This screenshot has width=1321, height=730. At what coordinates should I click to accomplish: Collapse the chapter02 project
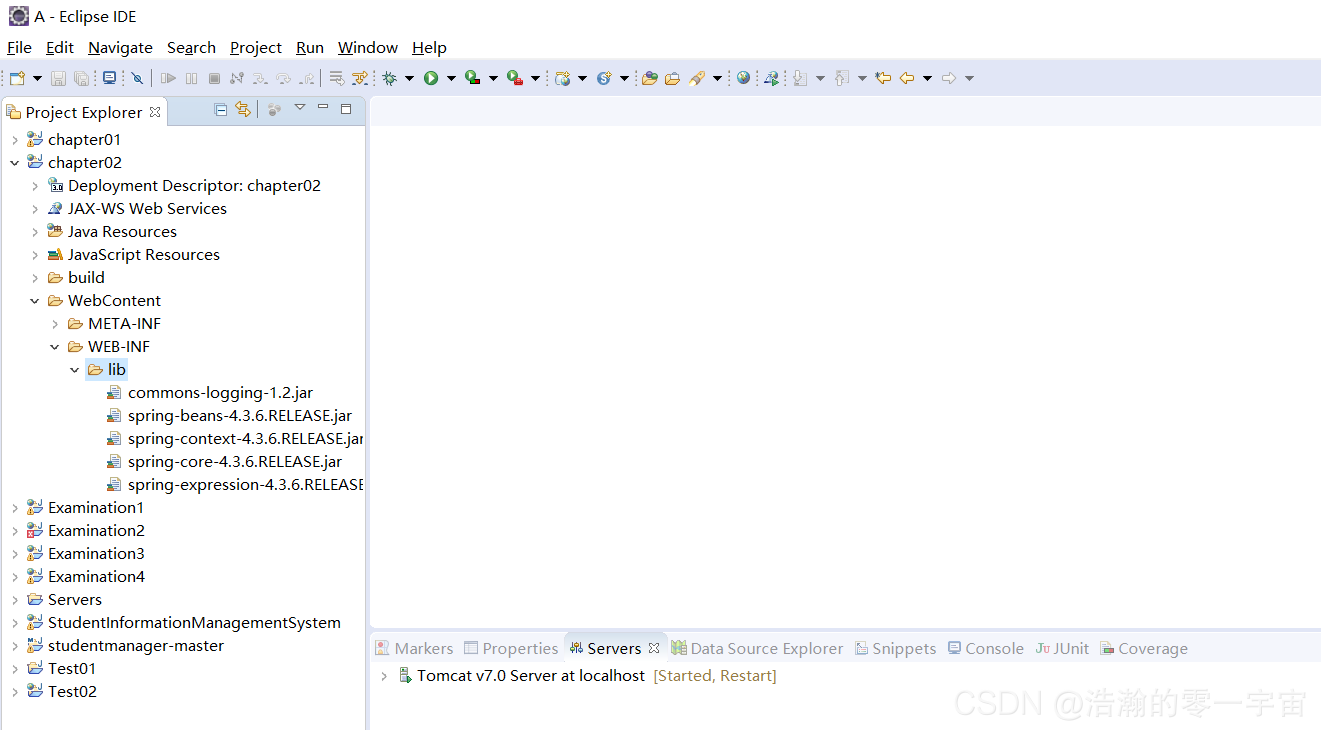15,163
